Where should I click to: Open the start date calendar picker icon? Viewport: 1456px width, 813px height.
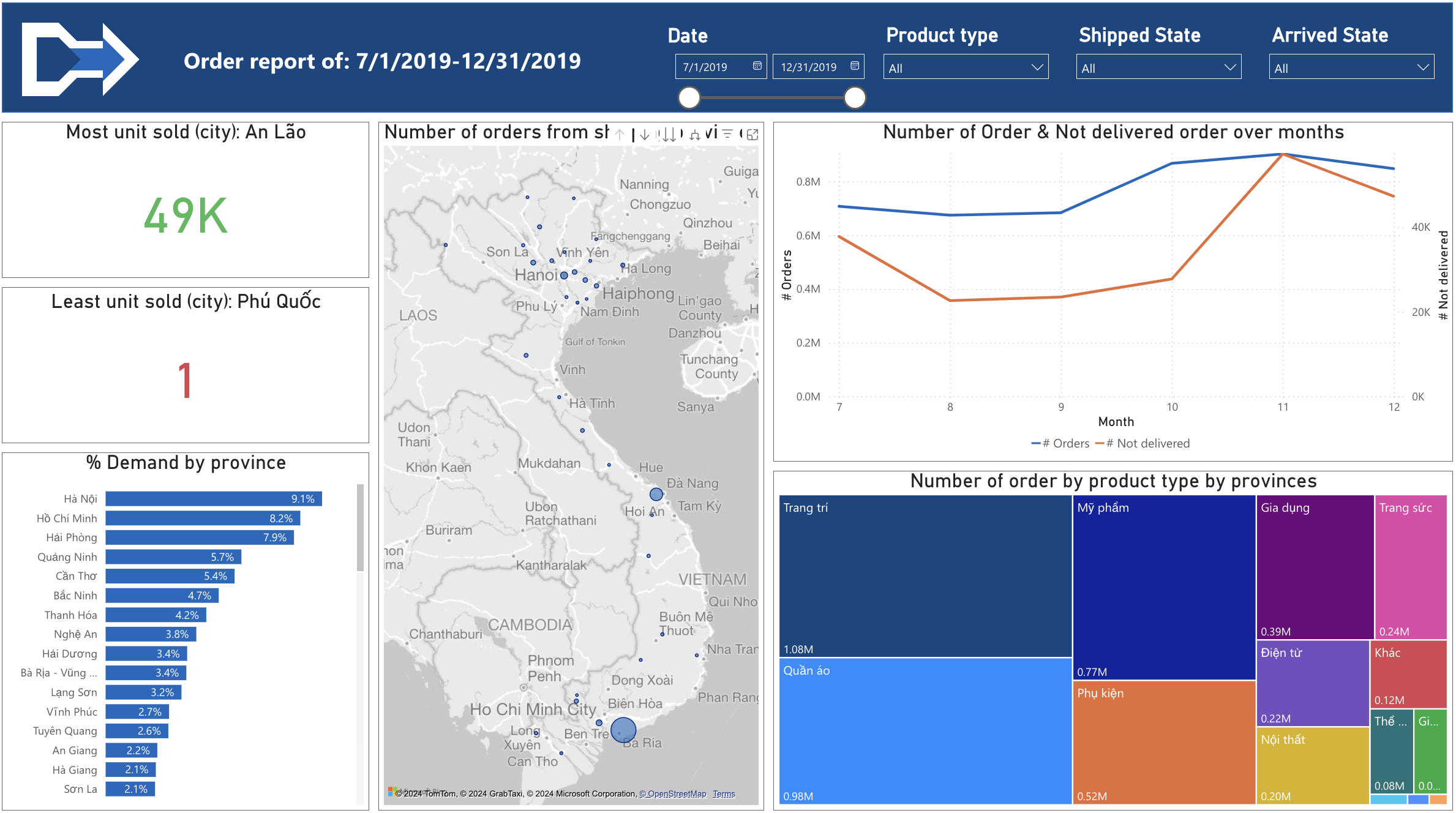[x=757, y=66]
